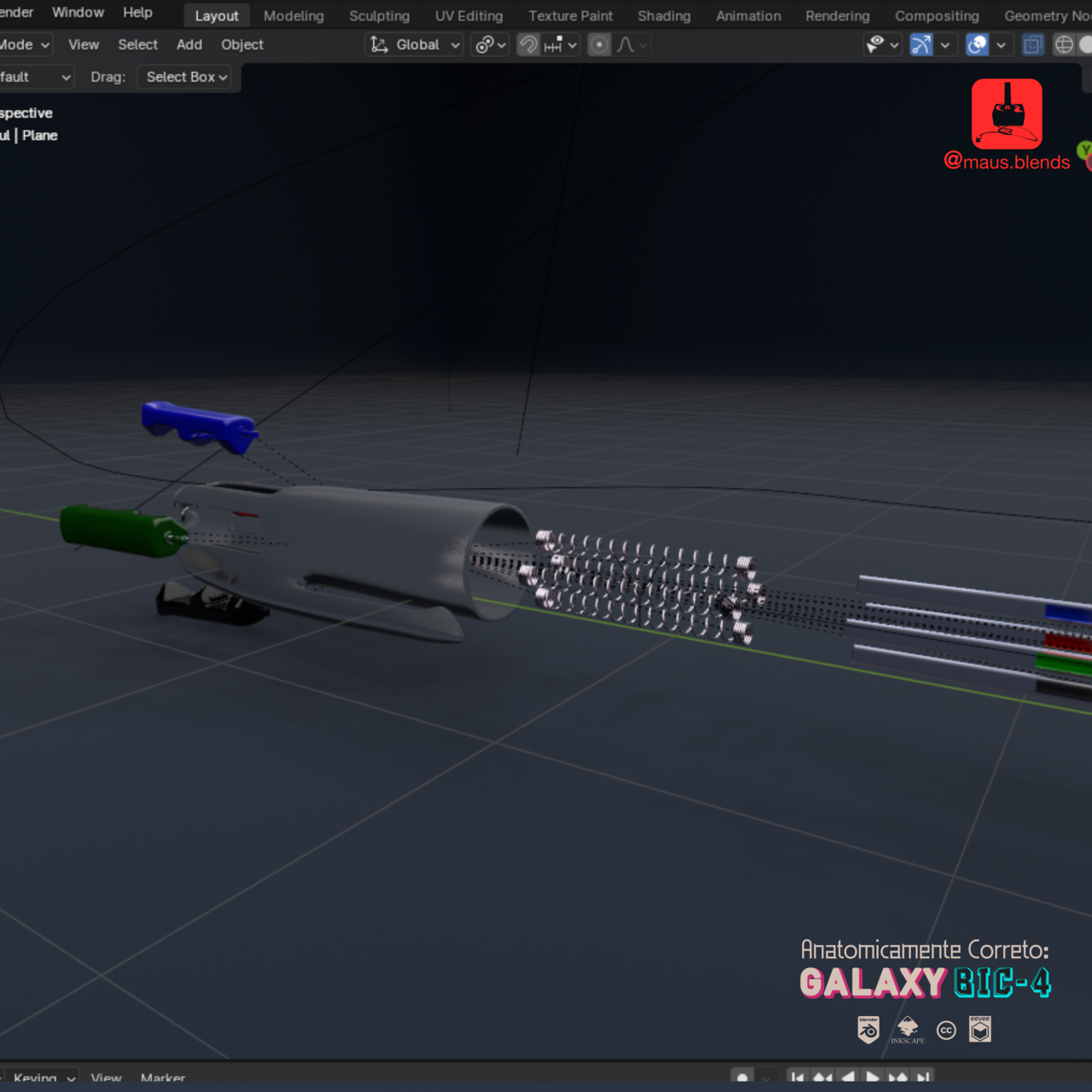
Task: Open the Global transform orientation dropdown
Action: tap(415, 44)
